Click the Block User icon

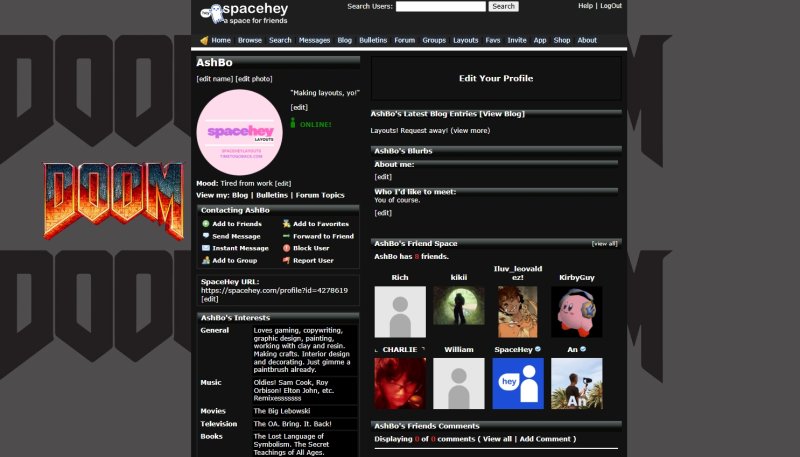(287, 248)
